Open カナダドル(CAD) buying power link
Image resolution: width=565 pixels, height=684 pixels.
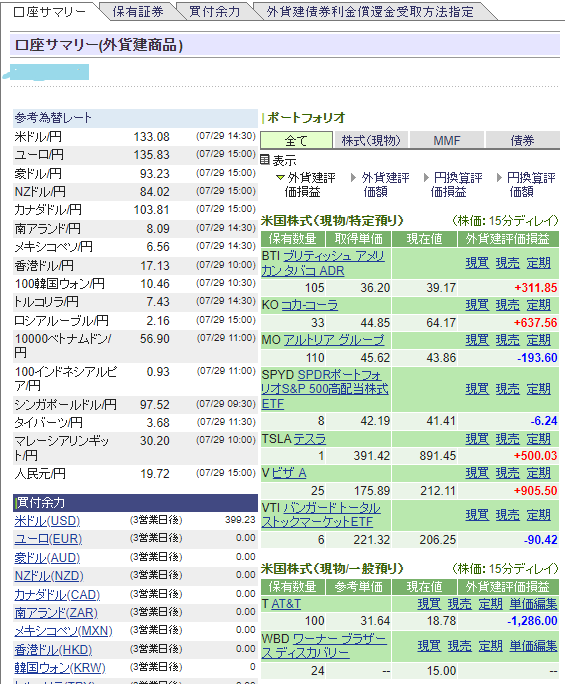(57, 595)
